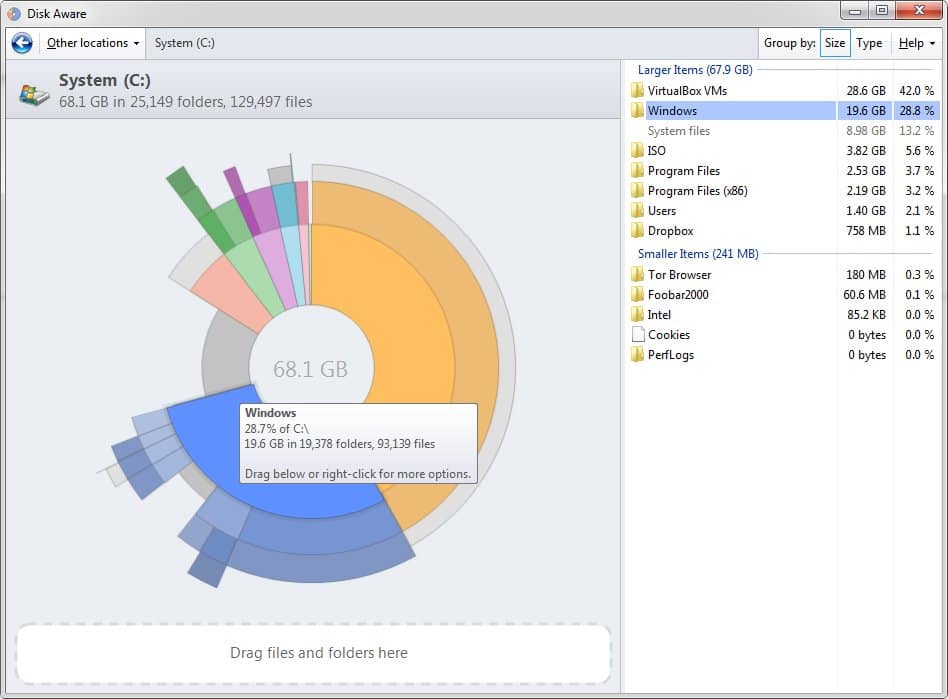948x699 pixels.
Task: Select the ISO row
Action: (783, 151)
